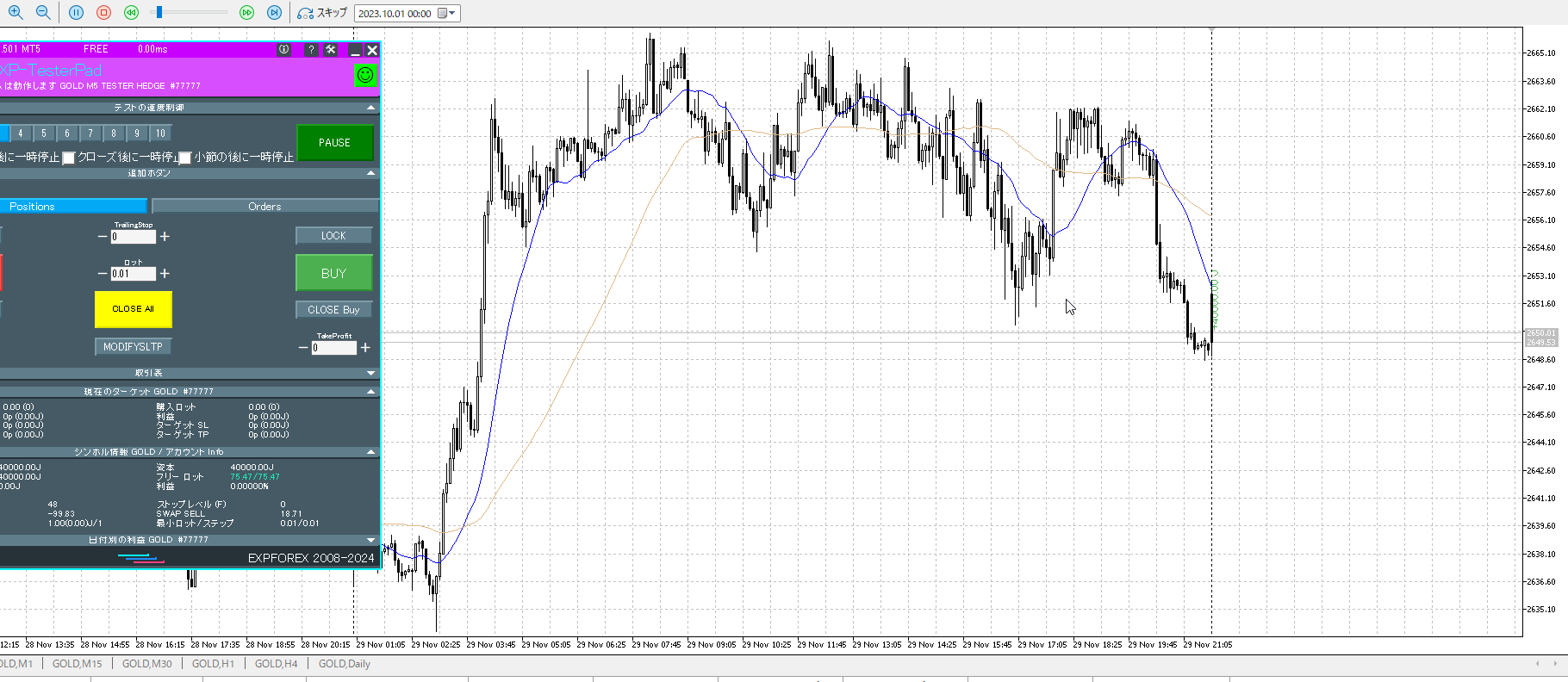Click the question mark help icon
Image resolution: width=1568 pixels, height=682 pixels.
(x=311, y=50)
